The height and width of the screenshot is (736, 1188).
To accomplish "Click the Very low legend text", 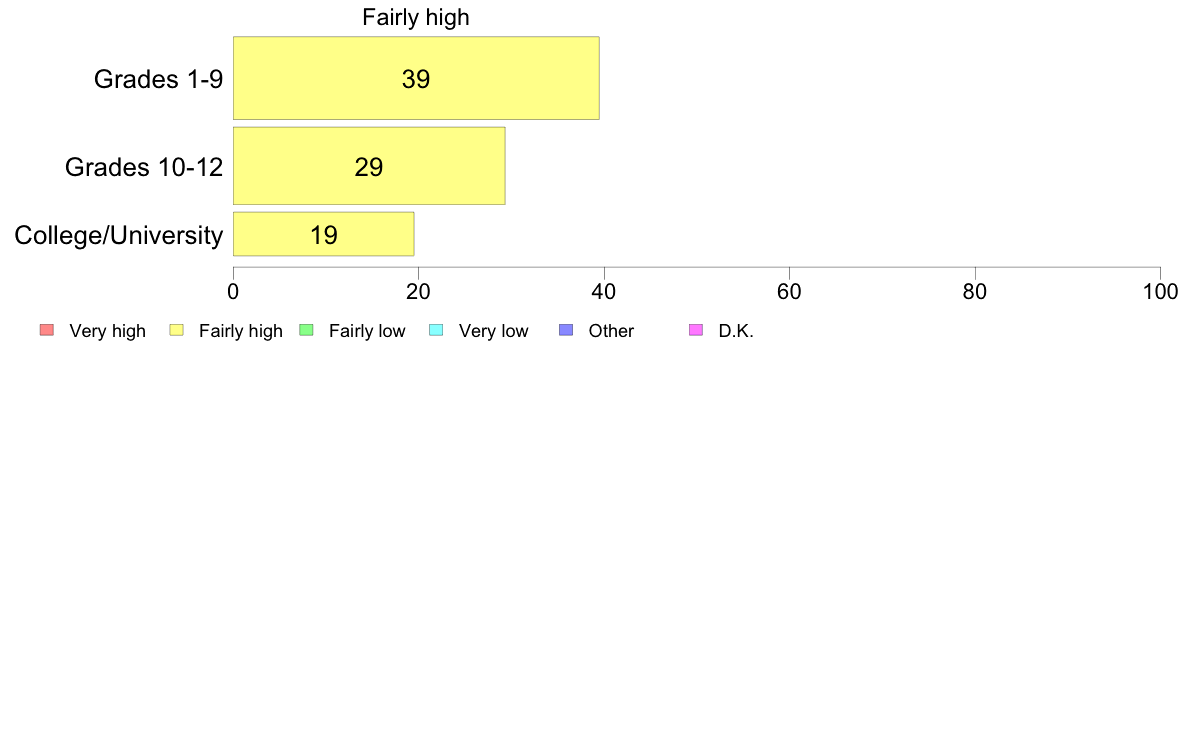I will (494, 331).
